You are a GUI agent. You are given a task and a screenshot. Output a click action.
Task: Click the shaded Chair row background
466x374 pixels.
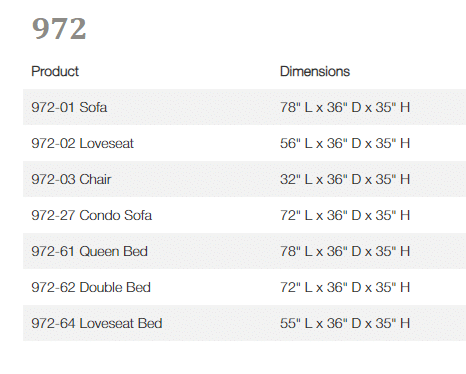click(x=244, y=179)
